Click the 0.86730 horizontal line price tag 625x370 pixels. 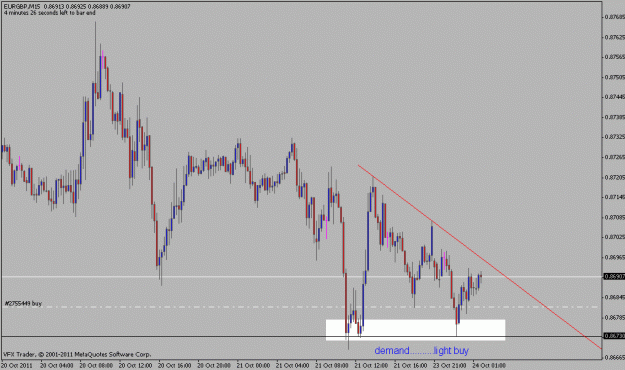(x=614, y=336)
